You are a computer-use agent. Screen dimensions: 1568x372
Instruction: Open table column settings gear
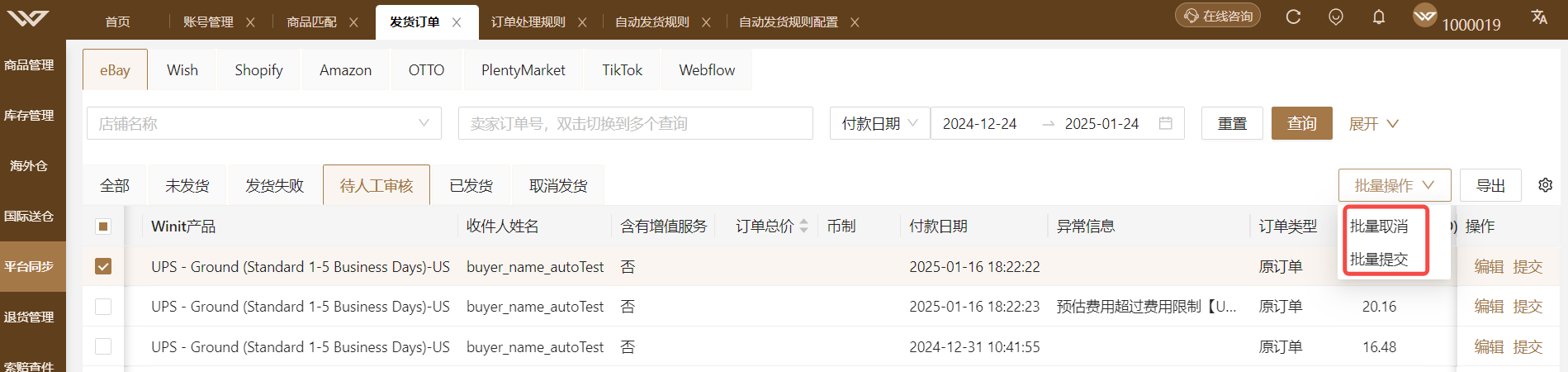pyautogui.click(x=1546, y=185)
